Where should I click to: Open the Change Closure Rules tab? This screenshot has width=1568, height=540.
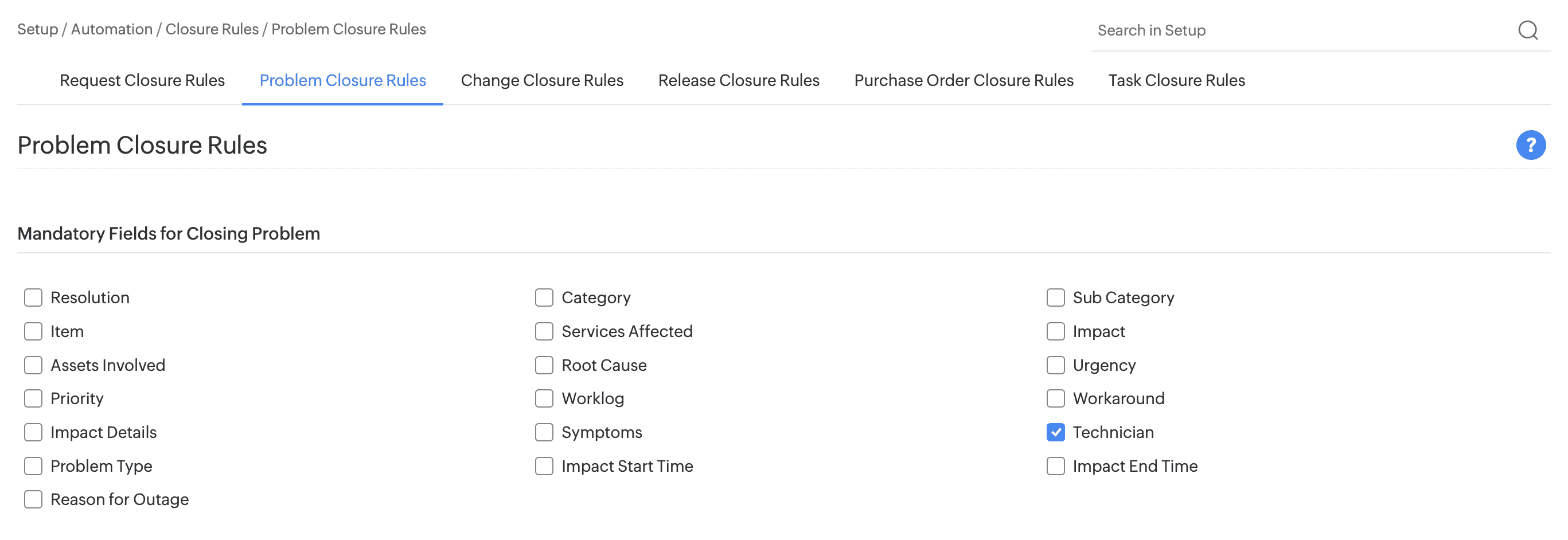542,80
